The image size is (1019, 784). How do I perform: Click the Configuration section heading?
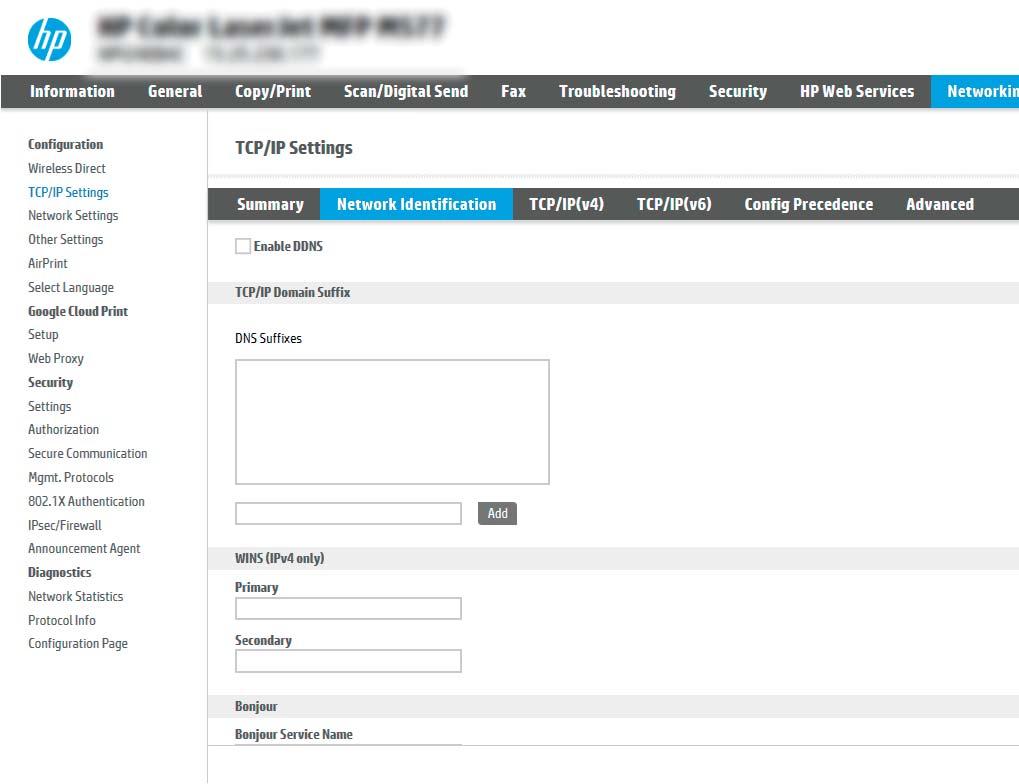pyautogui.click(x=66, y=144)
